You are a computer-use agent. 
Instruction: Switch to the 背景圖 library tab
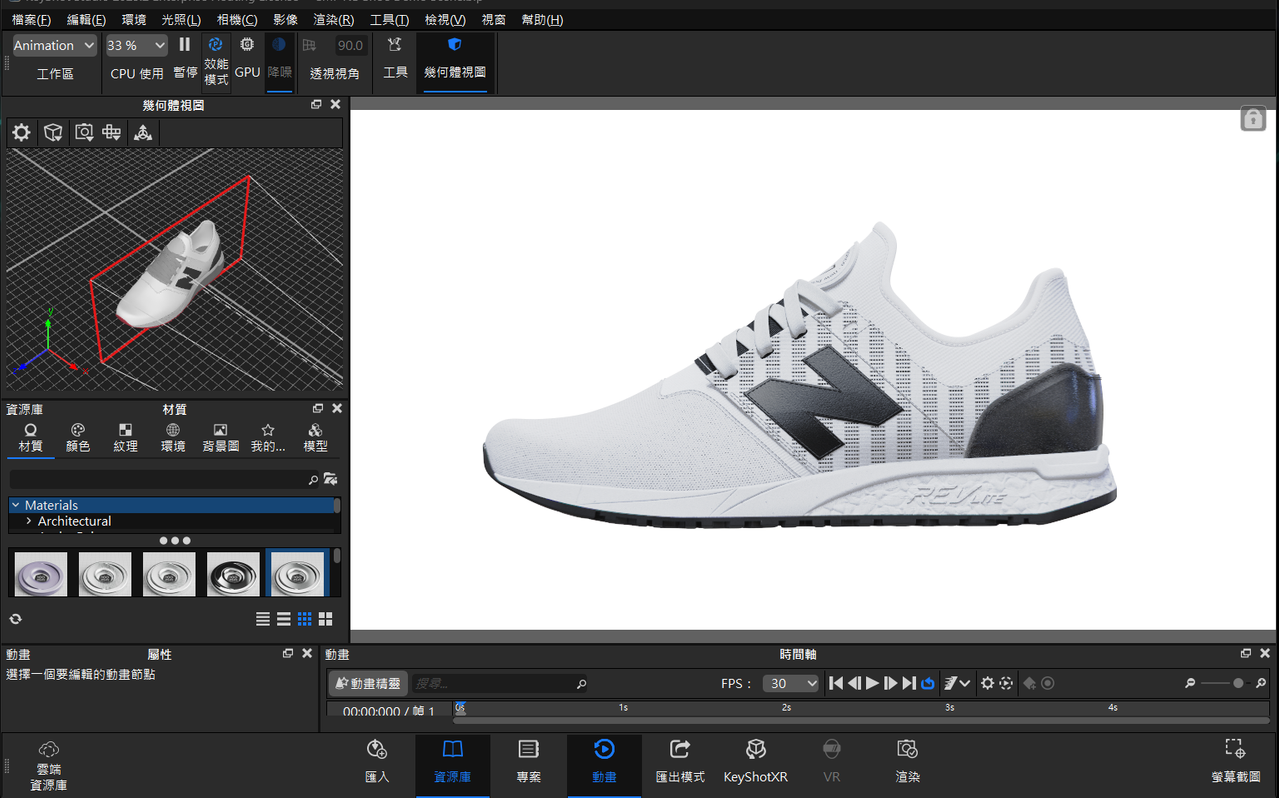coord(220,438)
